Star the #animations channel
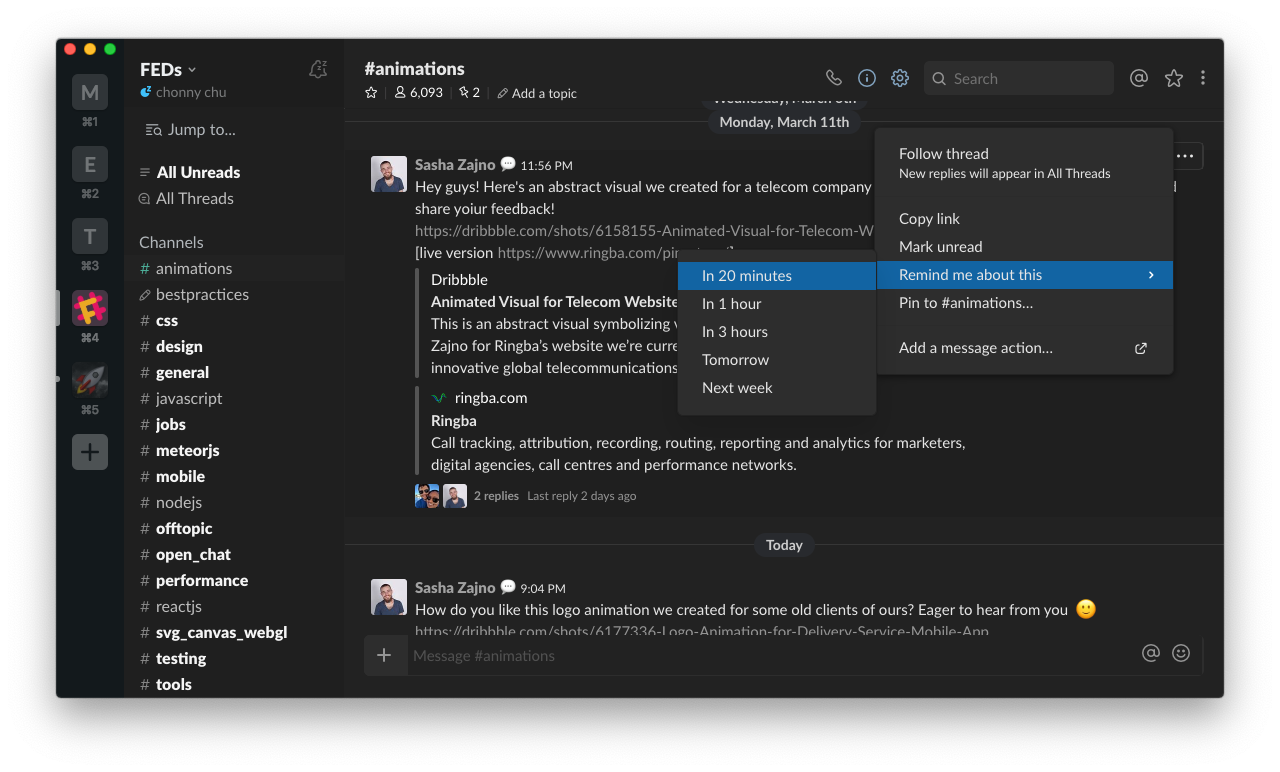The height and width of the screenshot is (772, 1280). [371, 93]
